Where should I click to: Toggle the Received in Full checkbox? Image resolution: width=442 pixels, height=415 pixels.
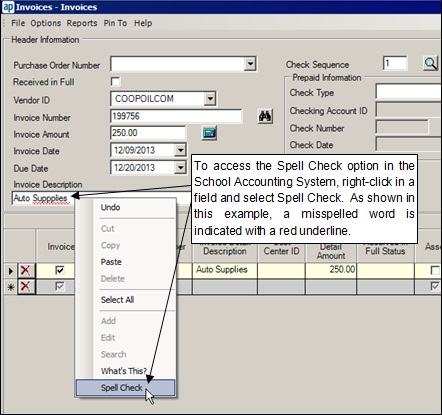(115, 82)
